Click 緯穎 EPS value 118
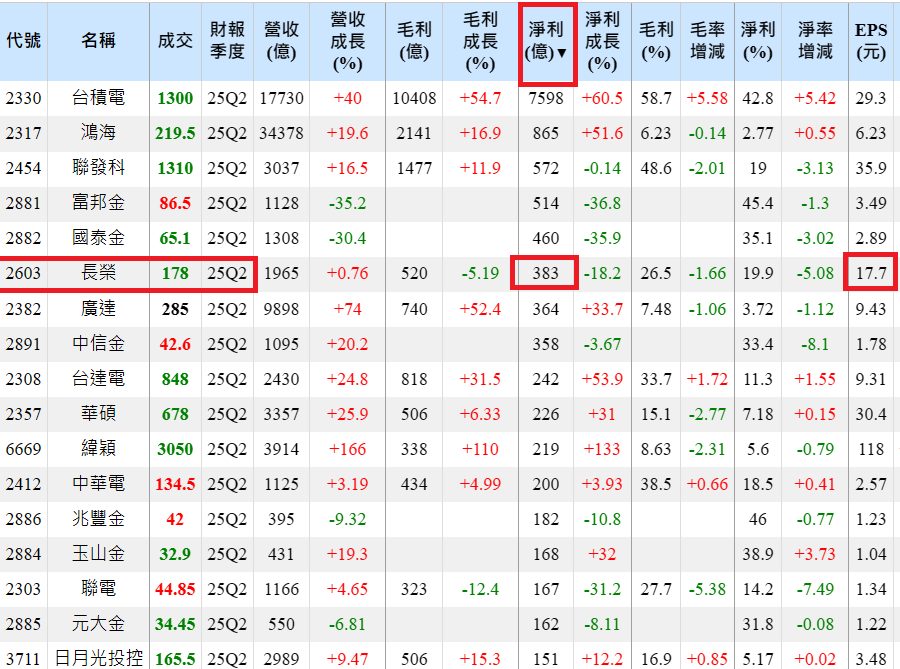This screenshot has width=900, height=669. tap(871, 449)
